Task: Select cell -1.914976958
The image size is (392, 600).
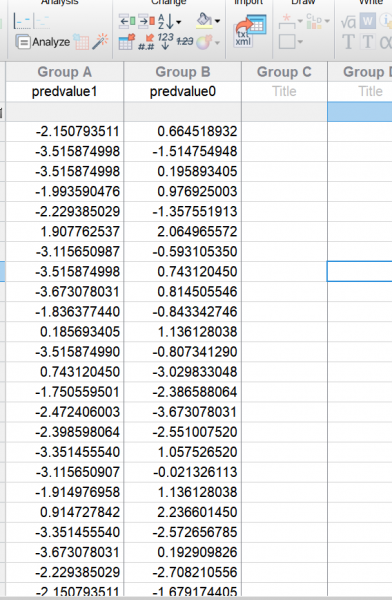Action: pos(64,492)
